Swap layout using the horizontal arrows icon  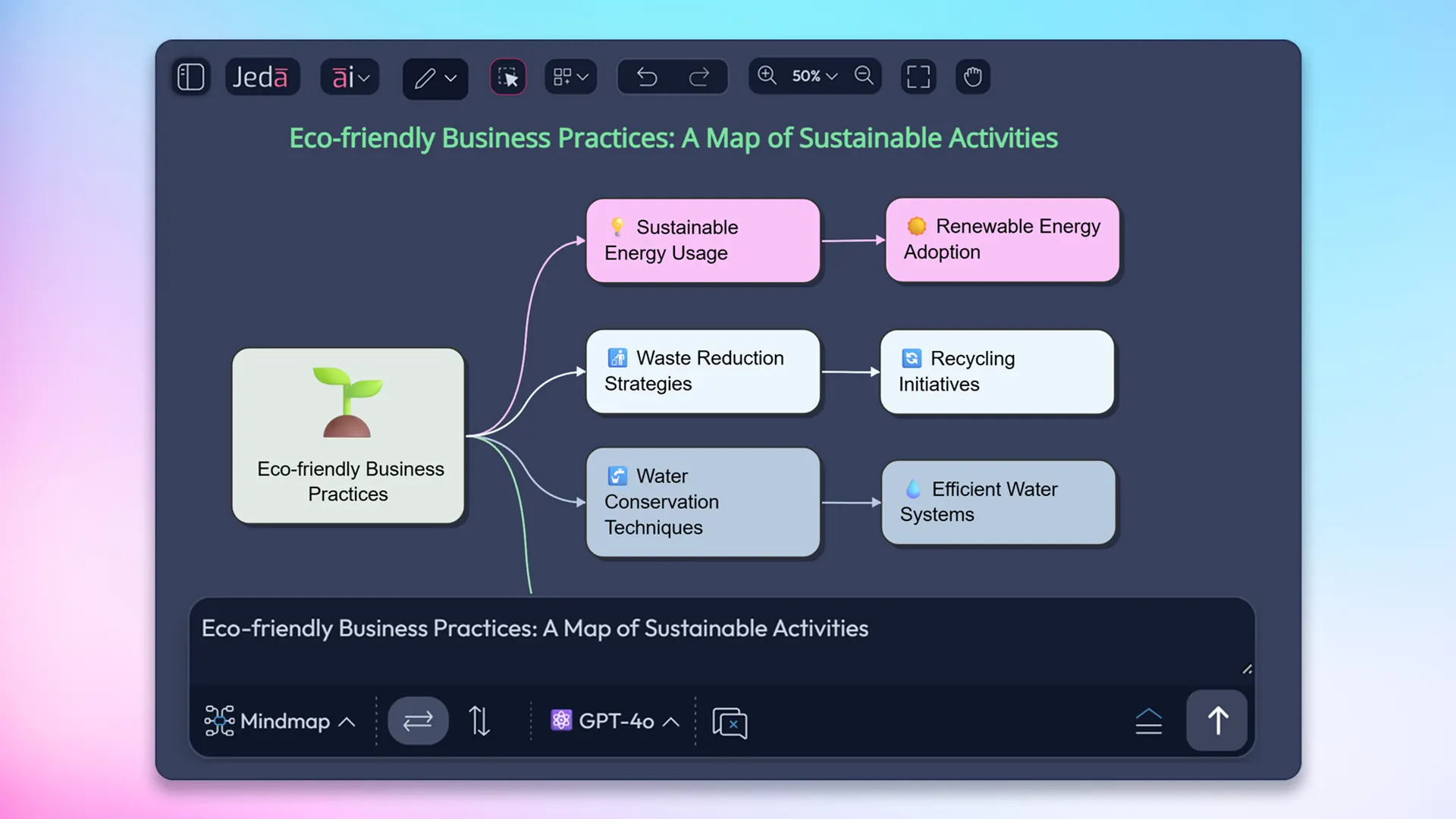[x=418, y=720]
